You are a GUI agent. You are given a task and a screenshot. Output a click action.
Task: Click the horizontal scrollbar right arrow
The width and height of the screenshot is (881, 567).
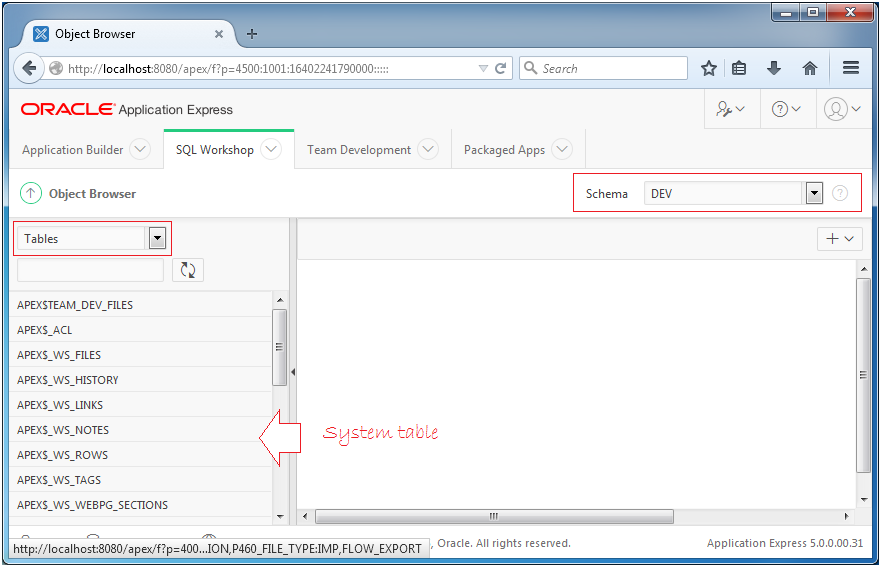(846, 516)
